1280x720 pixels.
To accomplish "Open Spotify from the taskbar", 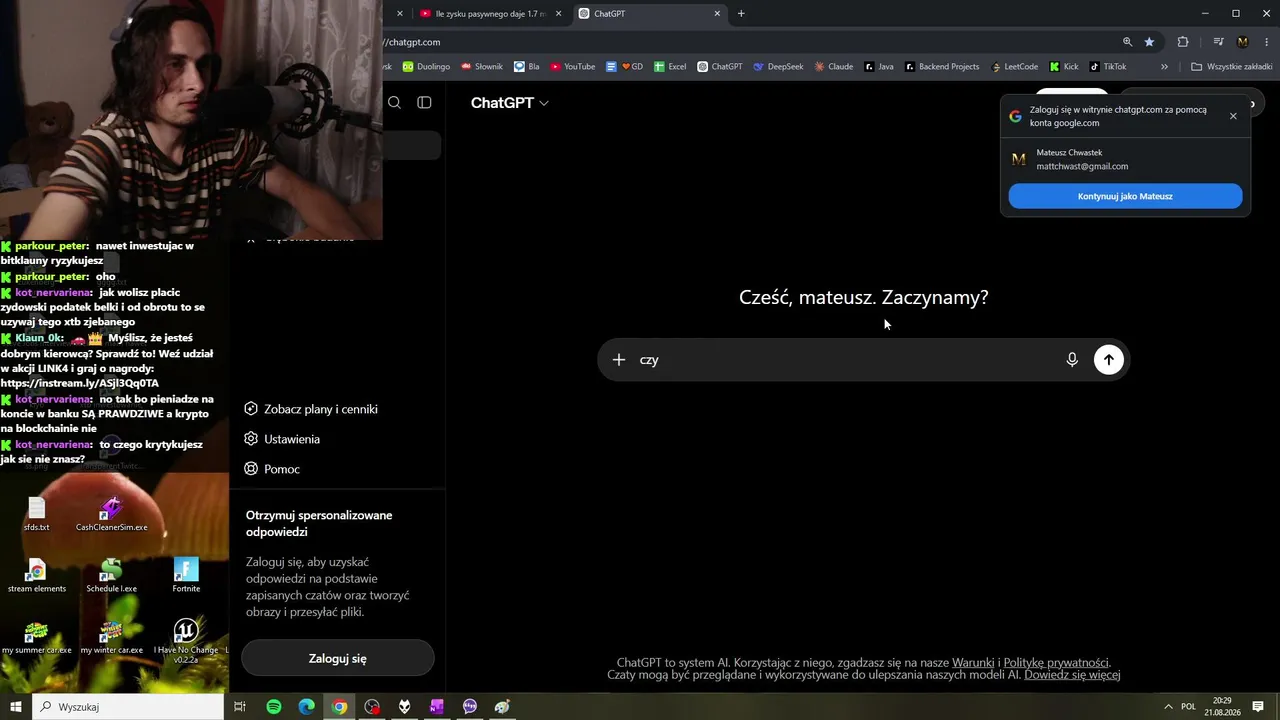I will tap(274, 707).
